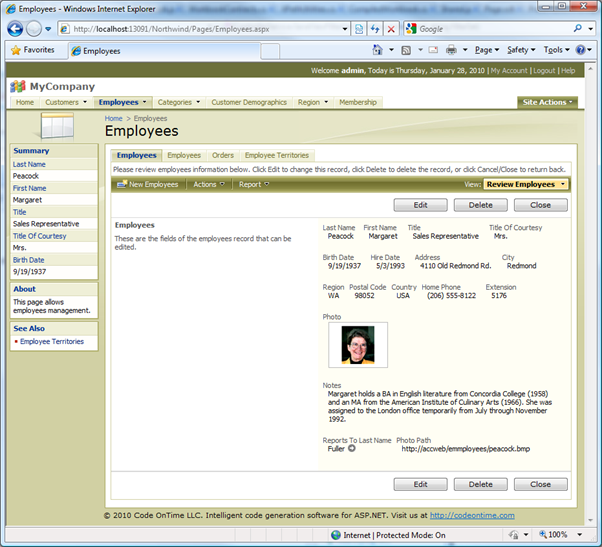Click the blue Help question icon

(x=580, y=50)
